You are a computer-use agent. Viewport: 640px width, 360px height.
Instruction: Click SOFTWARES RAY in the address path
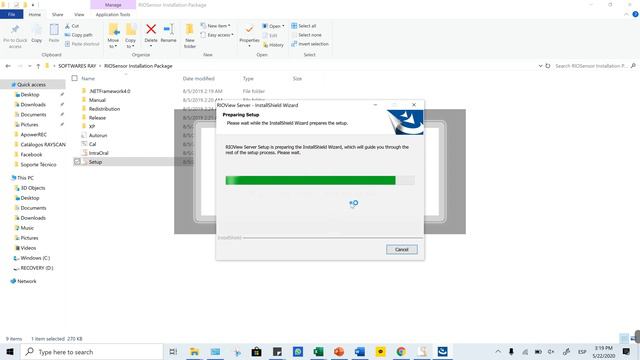pyautogui.click(x=77, y=66)
